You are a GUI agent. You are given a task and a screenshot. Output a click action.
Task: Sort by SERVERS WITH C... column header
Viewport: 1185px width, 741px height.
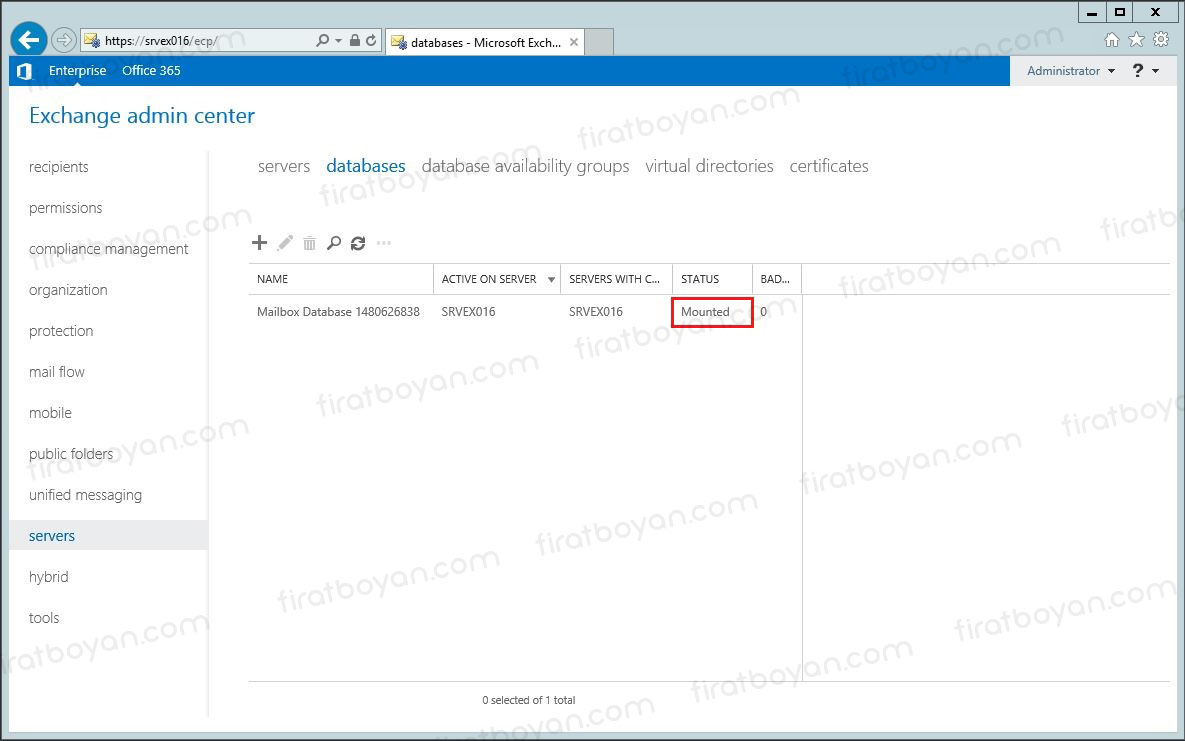pyautogui.click(x=617, y=279)
